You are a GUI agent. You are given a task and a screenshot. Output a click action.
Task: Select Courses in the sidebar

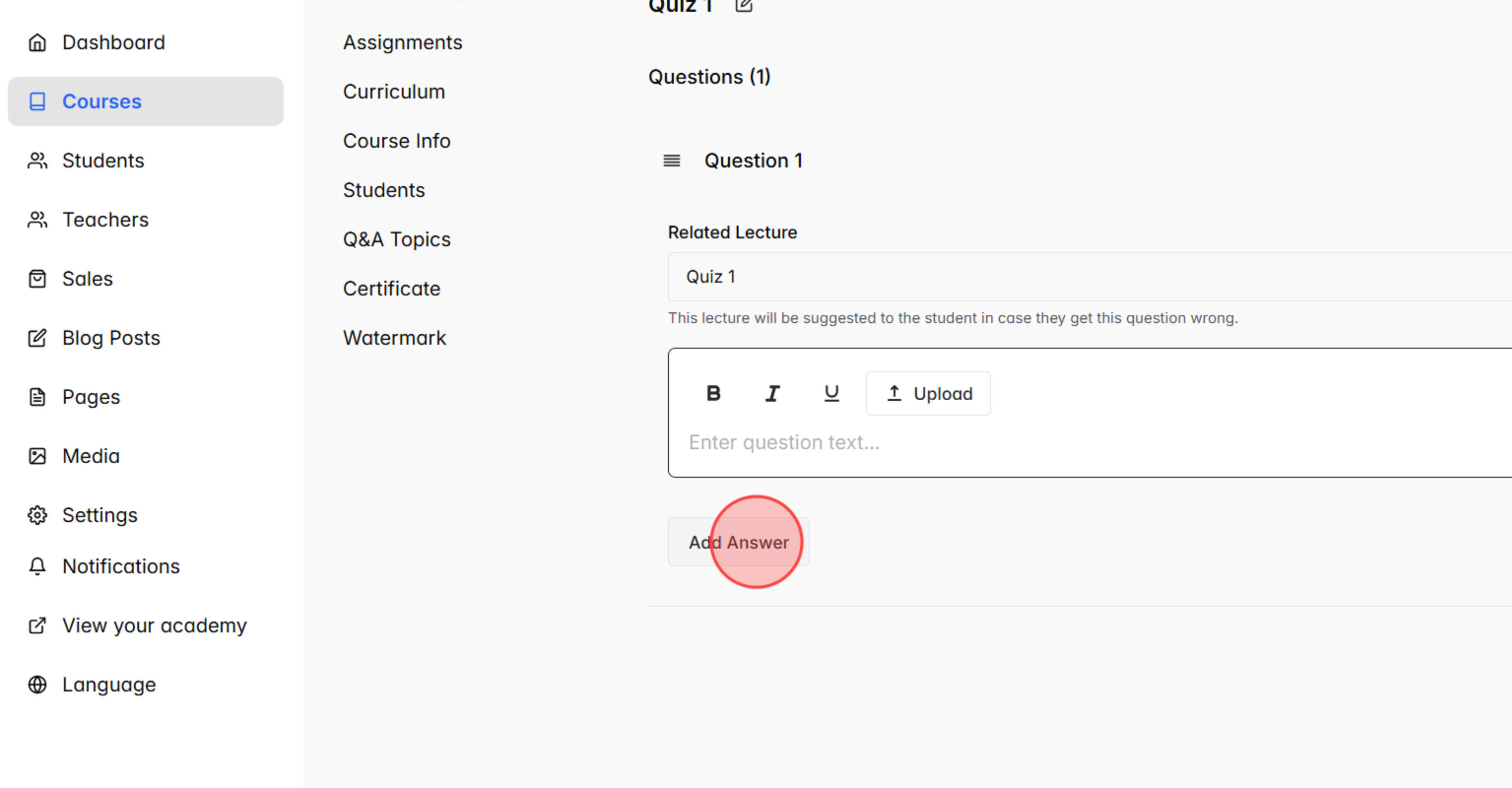[x=102, y=102]
